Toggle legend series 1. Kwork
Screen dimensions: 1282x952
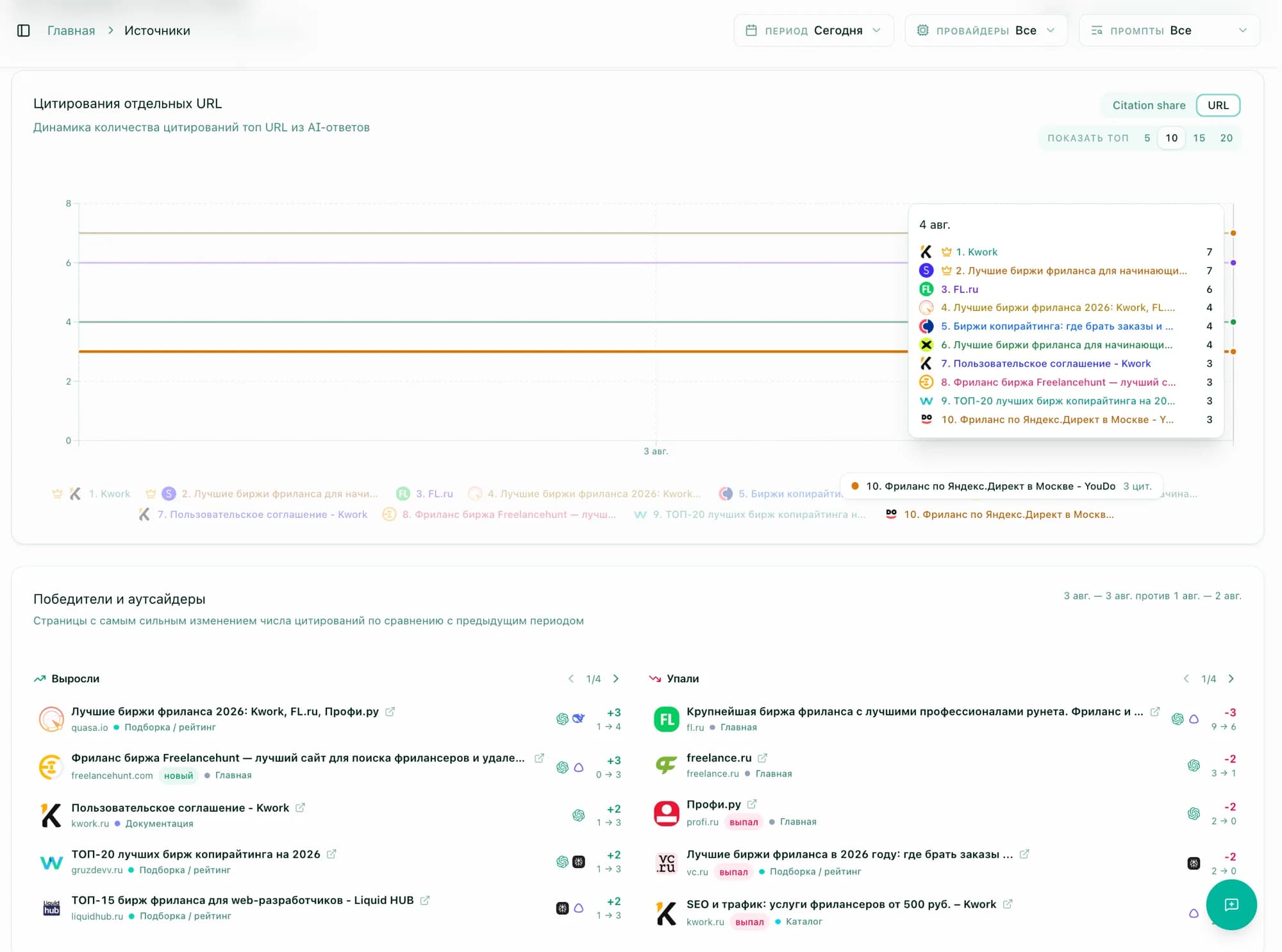91,494
